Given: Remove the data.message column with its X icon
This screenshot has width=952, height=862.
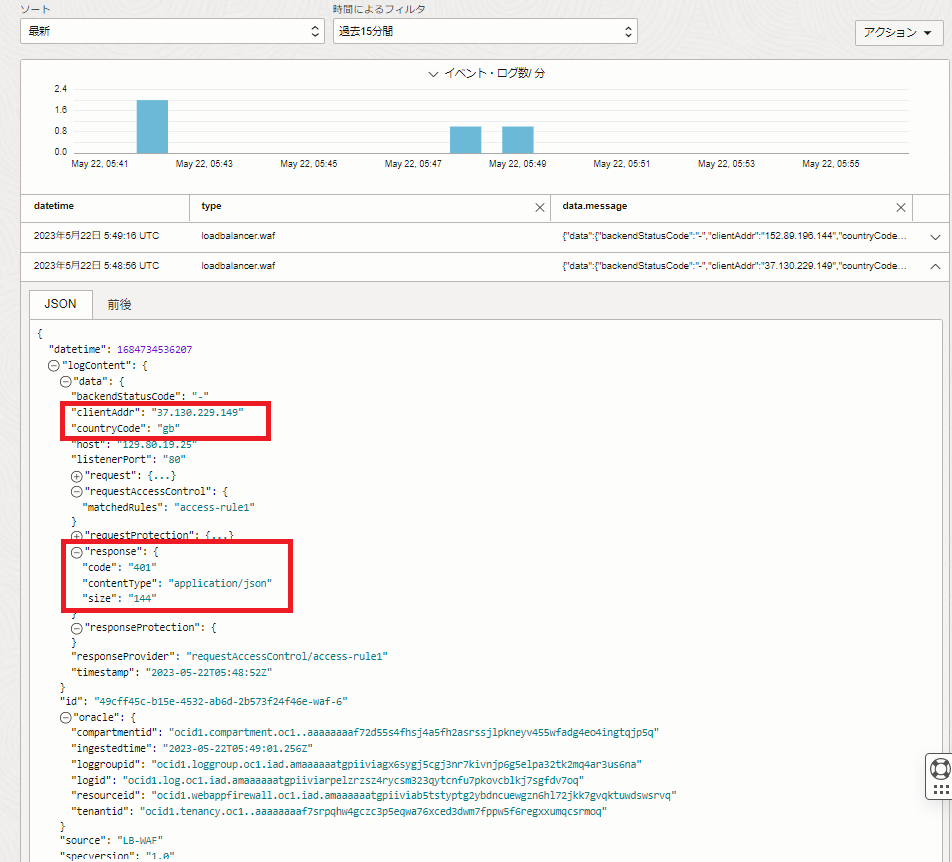Looking at the screenshot, I should click(x=900, y=207).
